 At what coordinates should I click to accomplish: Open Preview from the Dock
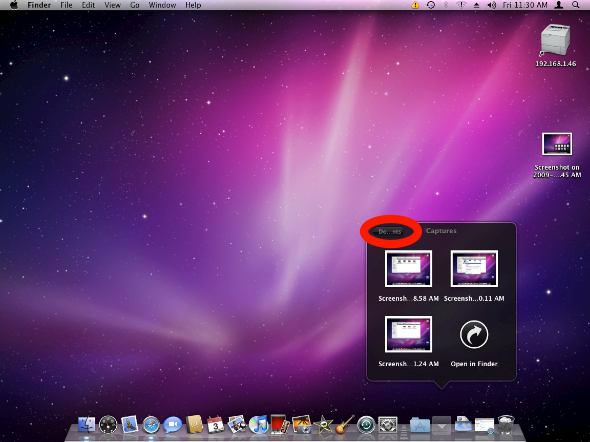pyautogui.click(x=237, y=425)
